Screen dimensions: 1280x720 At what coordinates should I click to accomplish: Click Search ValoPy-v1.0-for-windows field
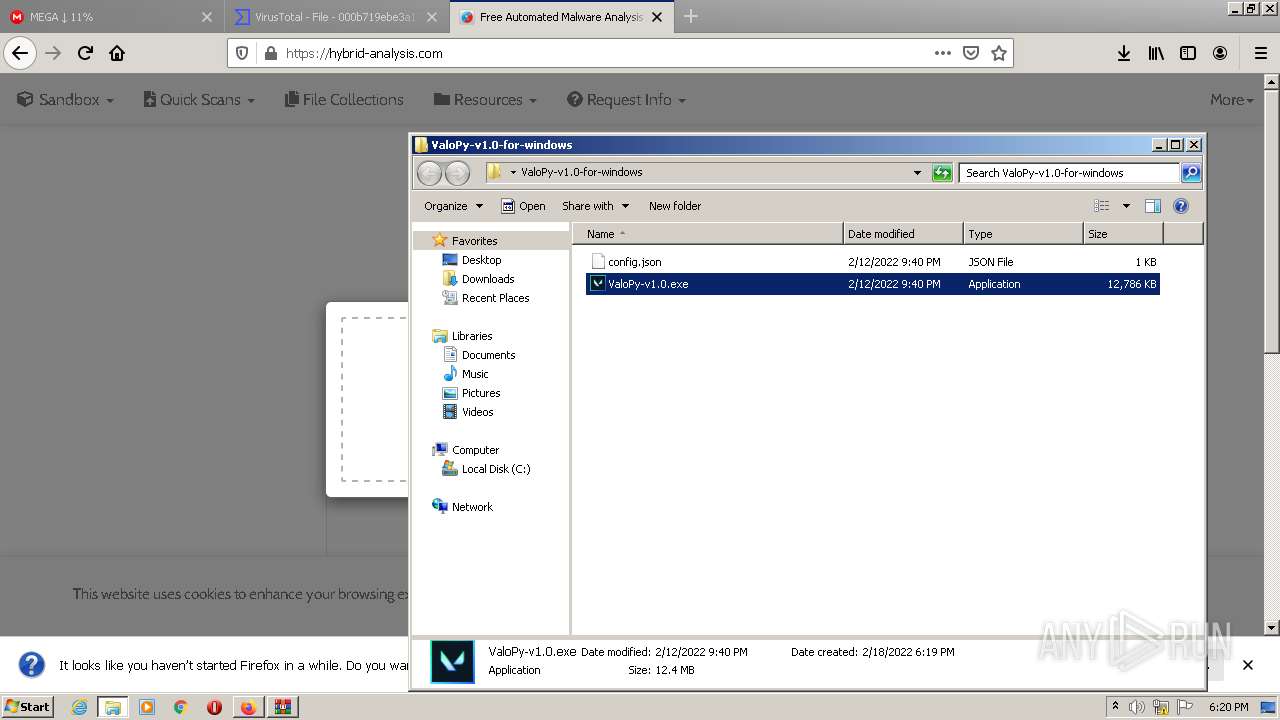(1068, 173)
